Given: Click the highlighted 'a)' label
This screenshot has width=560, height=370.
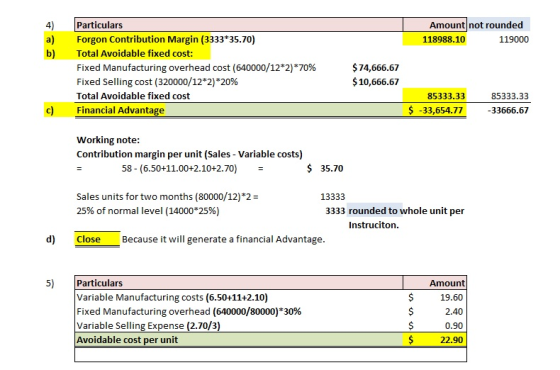Looking at the screenshot, I should (x=50, y=39).
